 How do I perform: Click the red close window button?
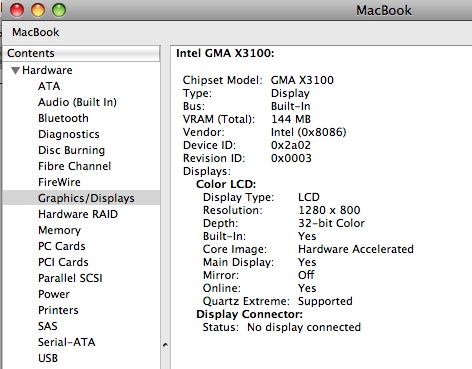coord(17,10)
